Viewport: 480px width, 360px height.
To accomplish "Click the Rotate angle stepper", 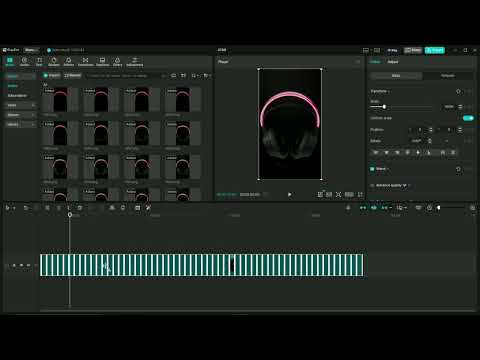I will tap(430, 141).
